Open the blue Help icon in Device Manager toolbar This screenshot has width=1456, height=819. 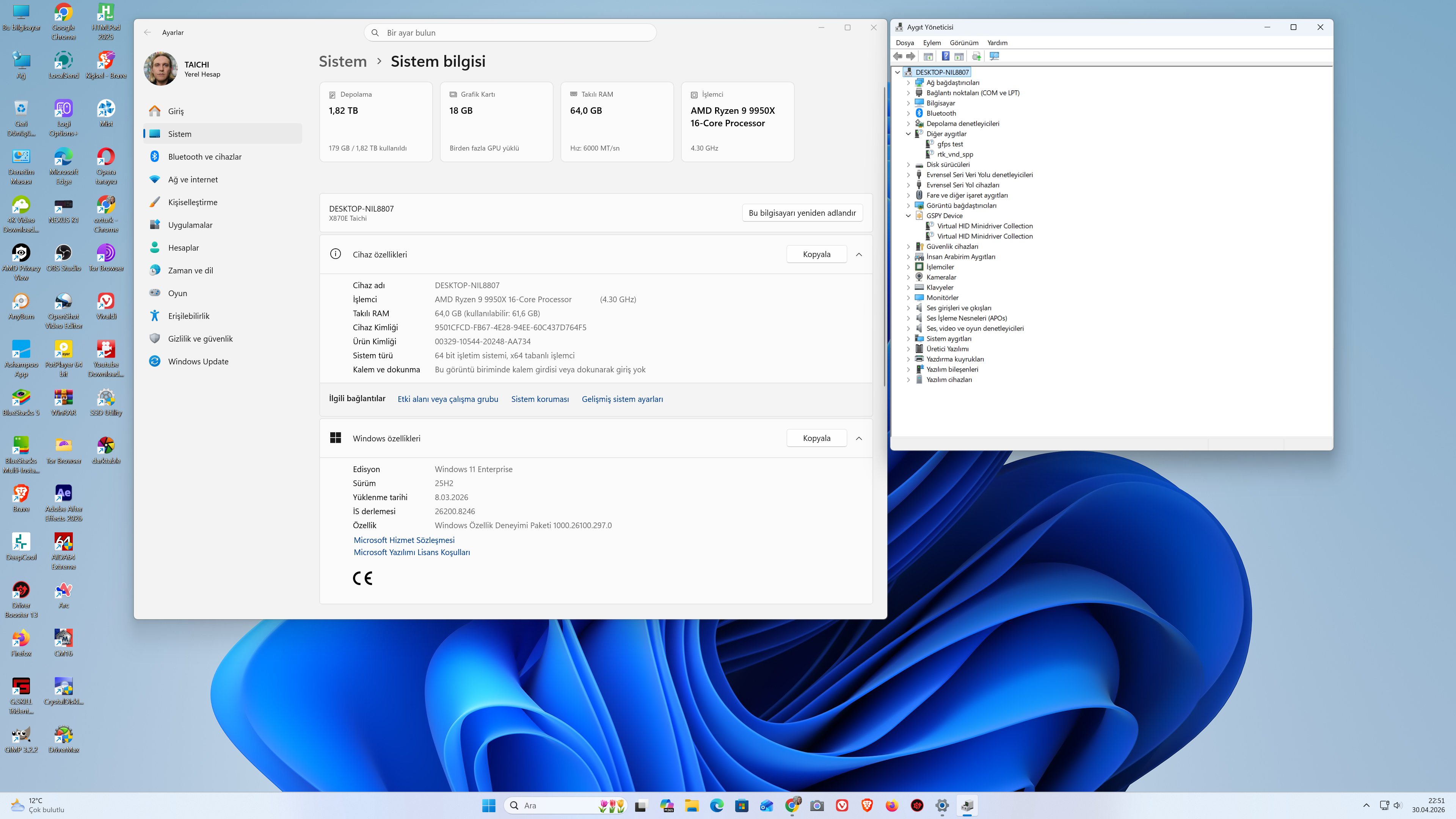tap(946, 56)
